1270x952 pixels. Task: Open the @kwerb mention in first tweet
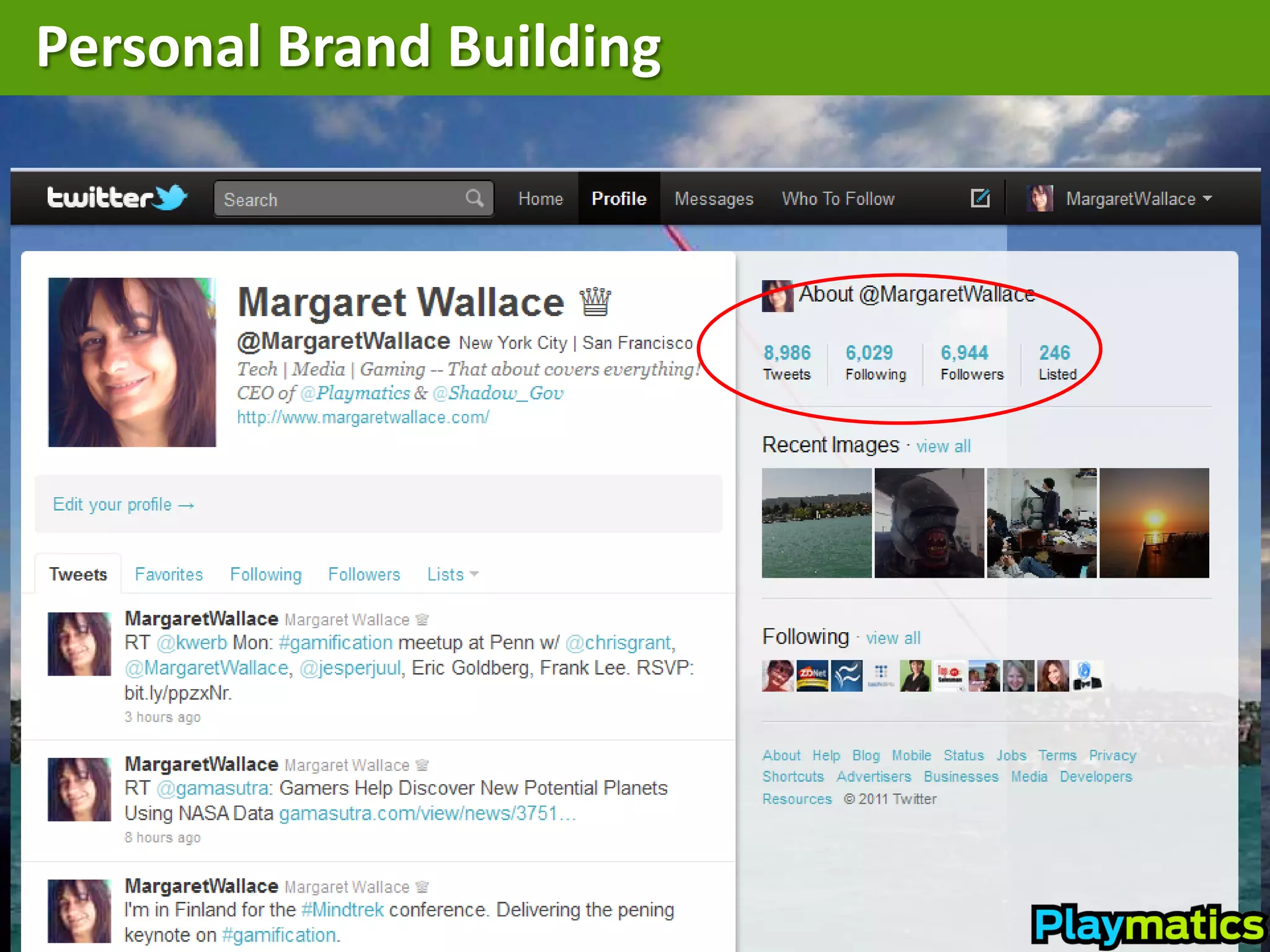tap(192, 643)
